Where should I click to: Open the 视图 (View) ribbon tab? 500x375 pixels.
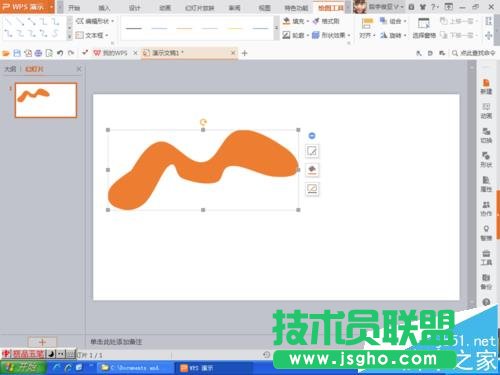[x=265, y=8]
